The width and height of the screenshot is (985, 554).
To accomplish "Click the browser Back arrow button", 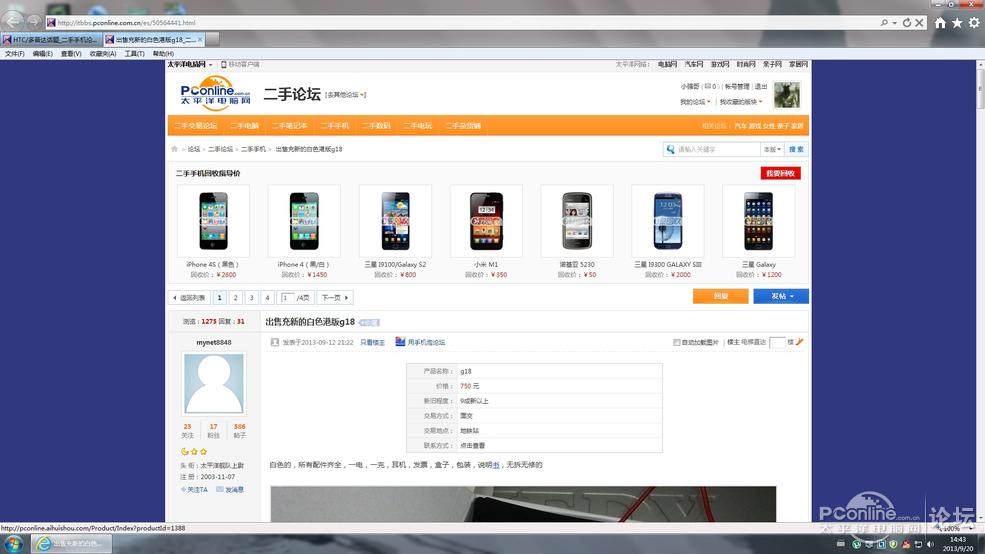I will [x=13, y=21].
